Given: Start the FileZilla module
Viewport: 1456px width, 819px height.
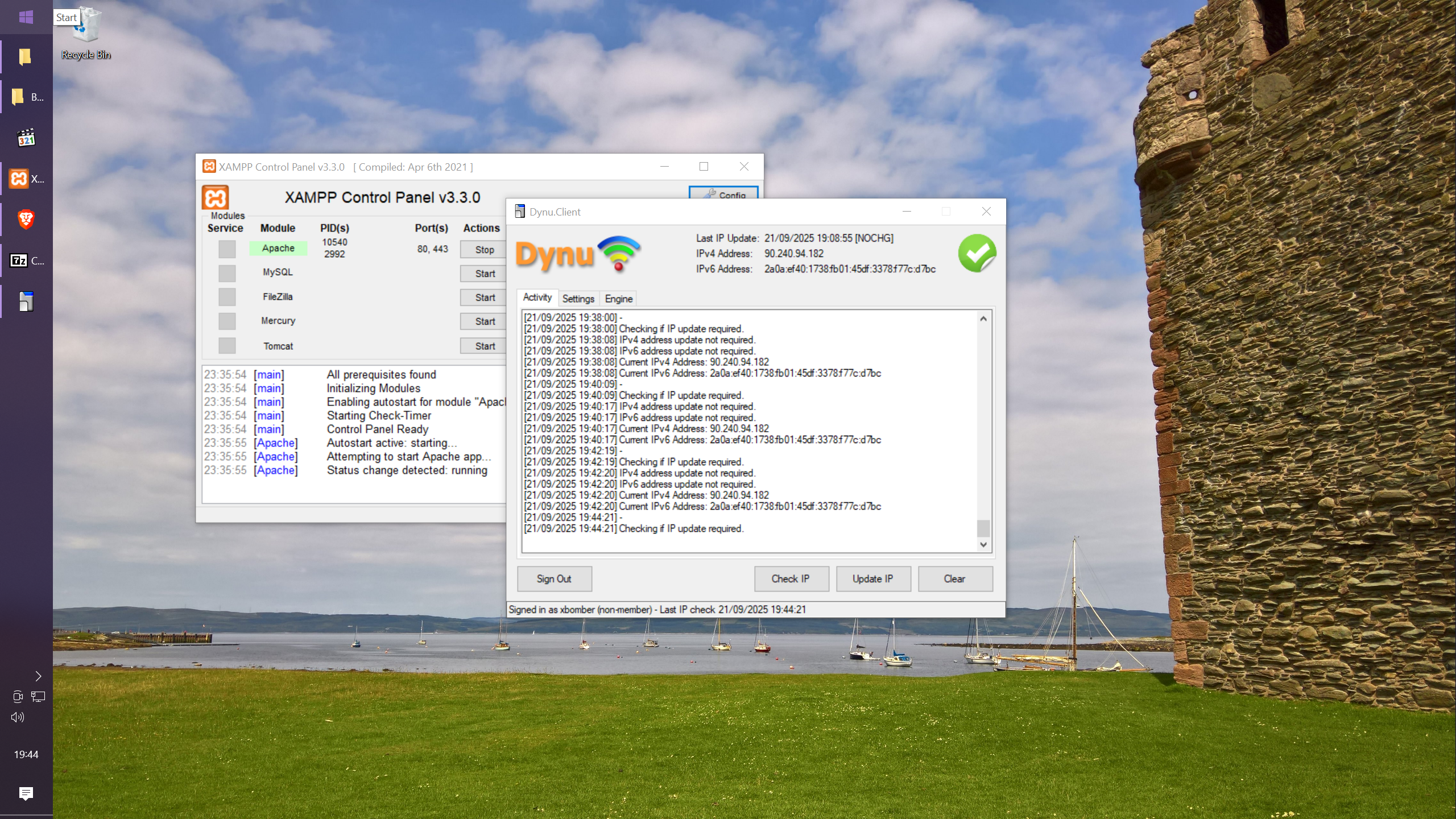Looking at the screenshot, I should coord(484,297).
